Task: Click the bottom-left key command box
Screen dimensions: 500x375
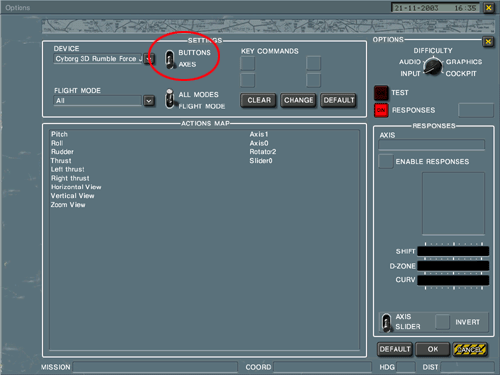Action: [247, 80]
